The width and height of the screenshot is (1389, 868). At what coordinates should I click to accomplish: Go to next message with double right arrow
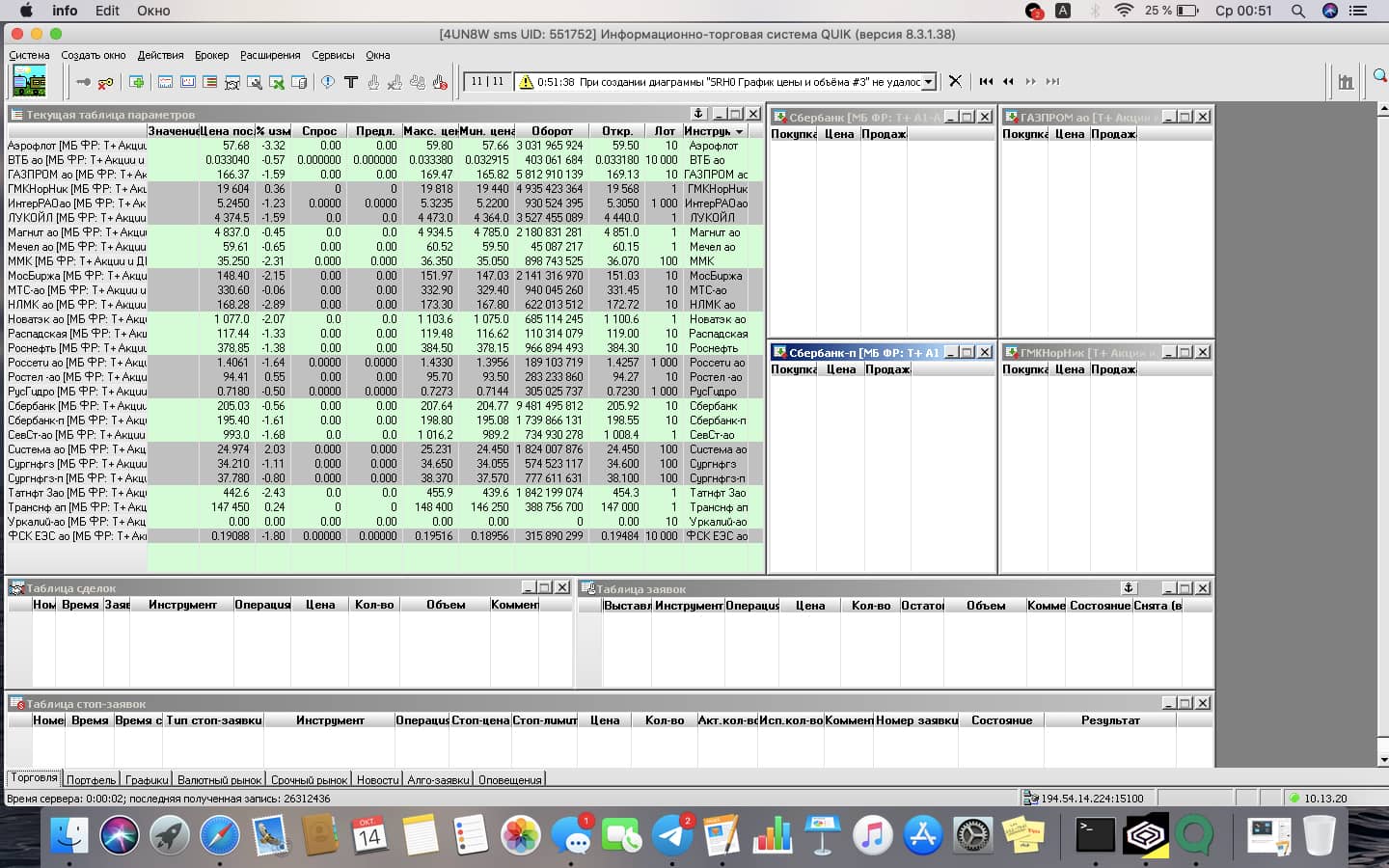point(1030,81)
